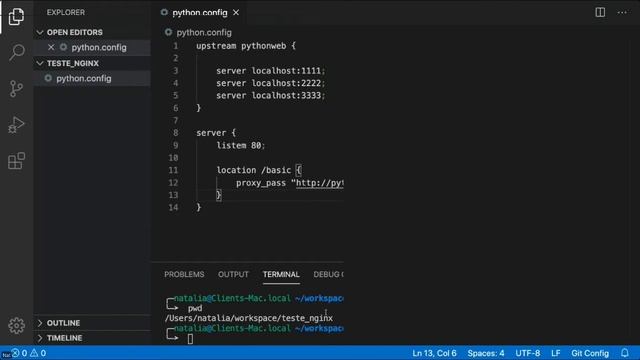Switch to the Debug Console tab

[x=328, y=274]
